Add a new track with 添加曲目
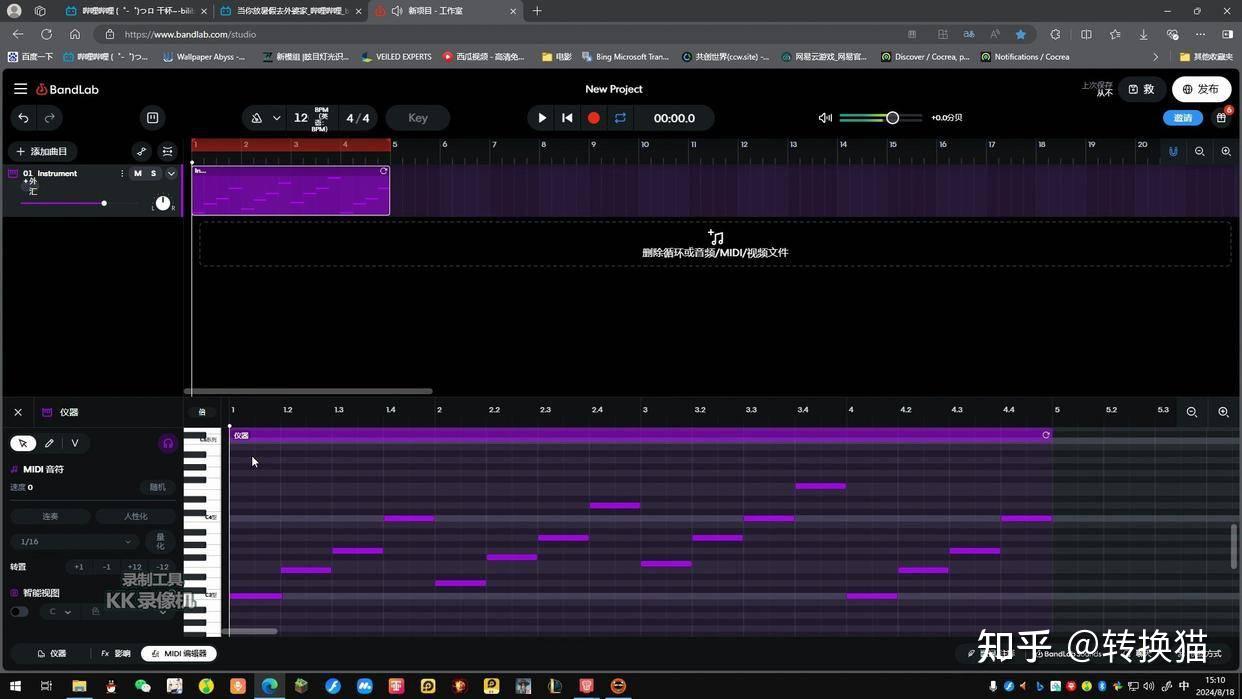1242x699 pixels. [x=42, y=151]
